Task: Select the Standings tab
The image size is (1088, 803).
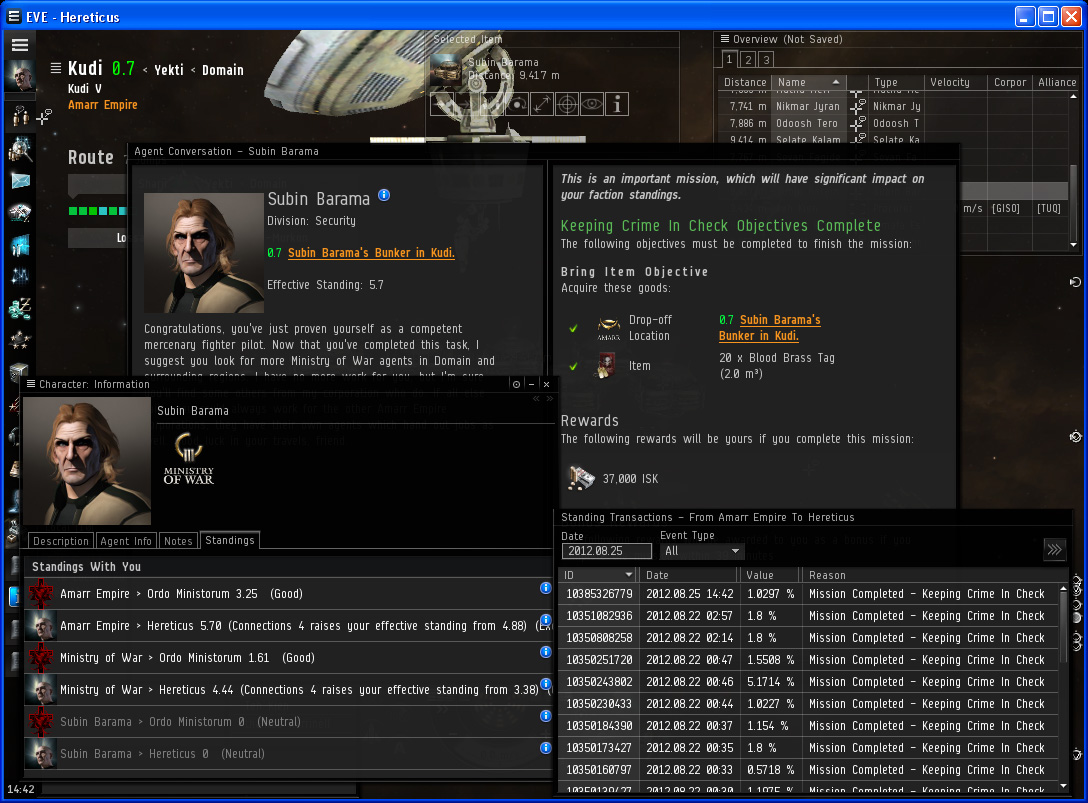Action: point(230,540)
